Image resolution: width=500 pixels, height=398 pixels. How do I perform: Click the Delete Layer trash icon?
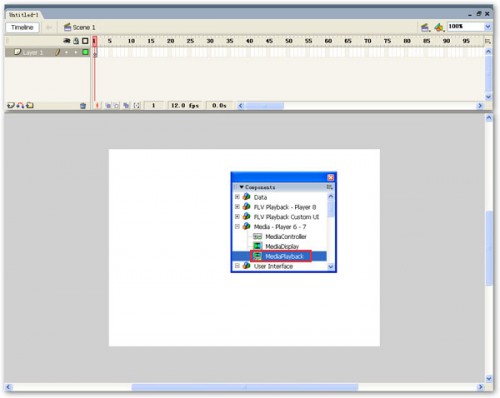pos(83,106)
